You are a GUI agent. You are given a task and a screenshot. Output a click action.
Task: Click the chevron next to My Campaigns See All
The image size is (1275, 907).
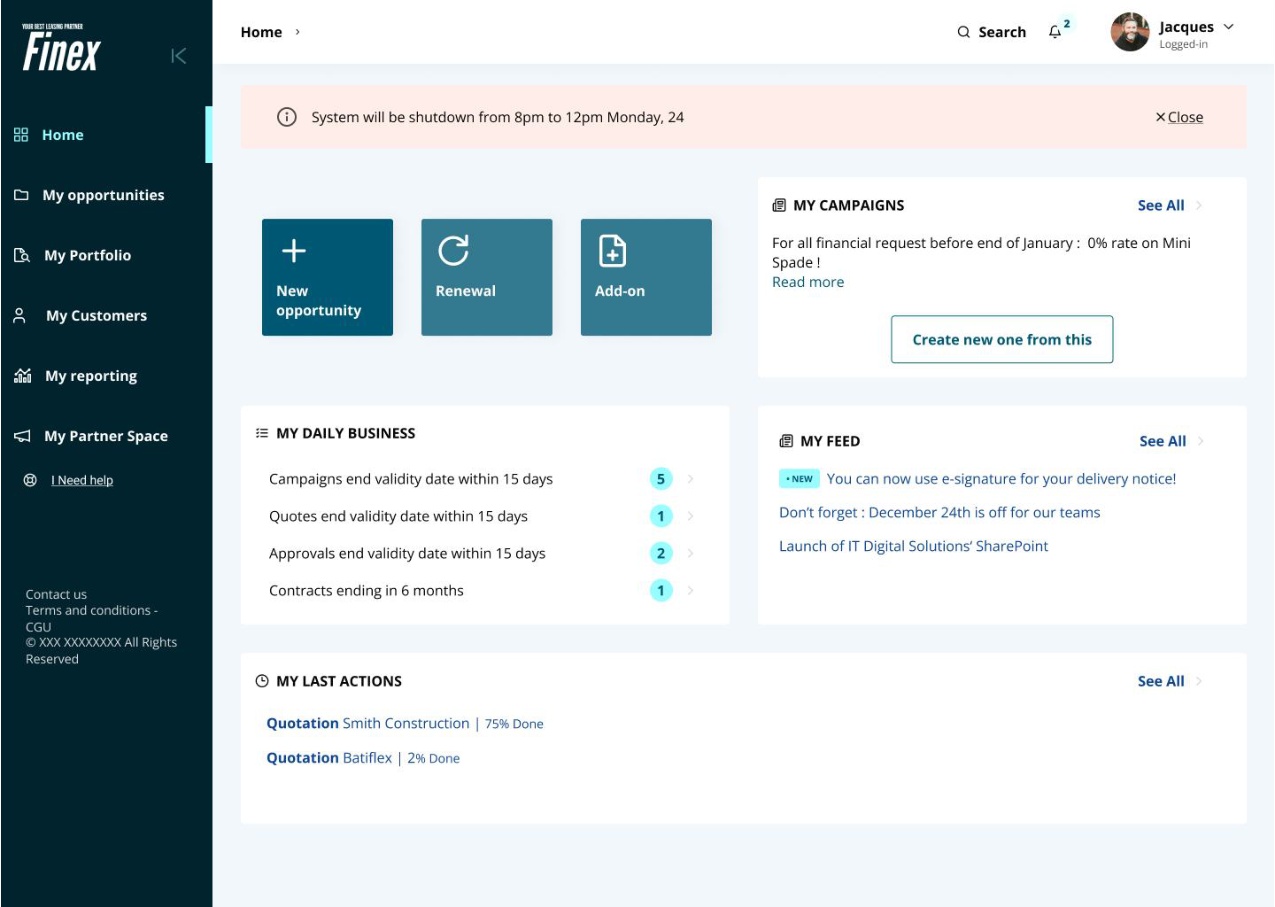click(x=1199, y=205)
